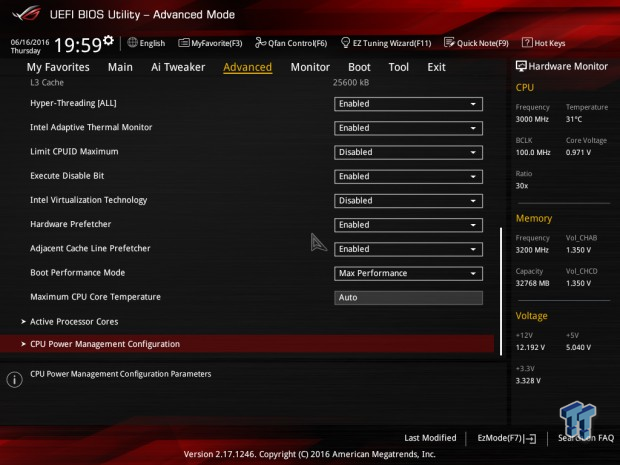
Task: Click CPU temperature 31°C value
Action: (574, 119)
